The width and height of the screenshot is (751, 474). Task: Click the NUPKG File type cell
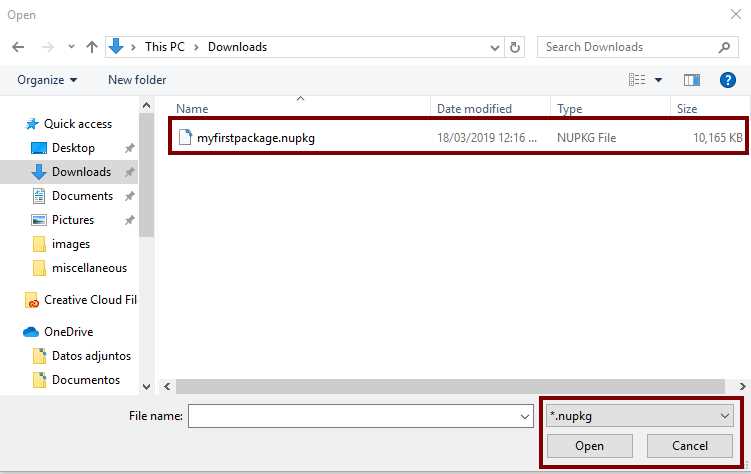(x=586, y=138)
